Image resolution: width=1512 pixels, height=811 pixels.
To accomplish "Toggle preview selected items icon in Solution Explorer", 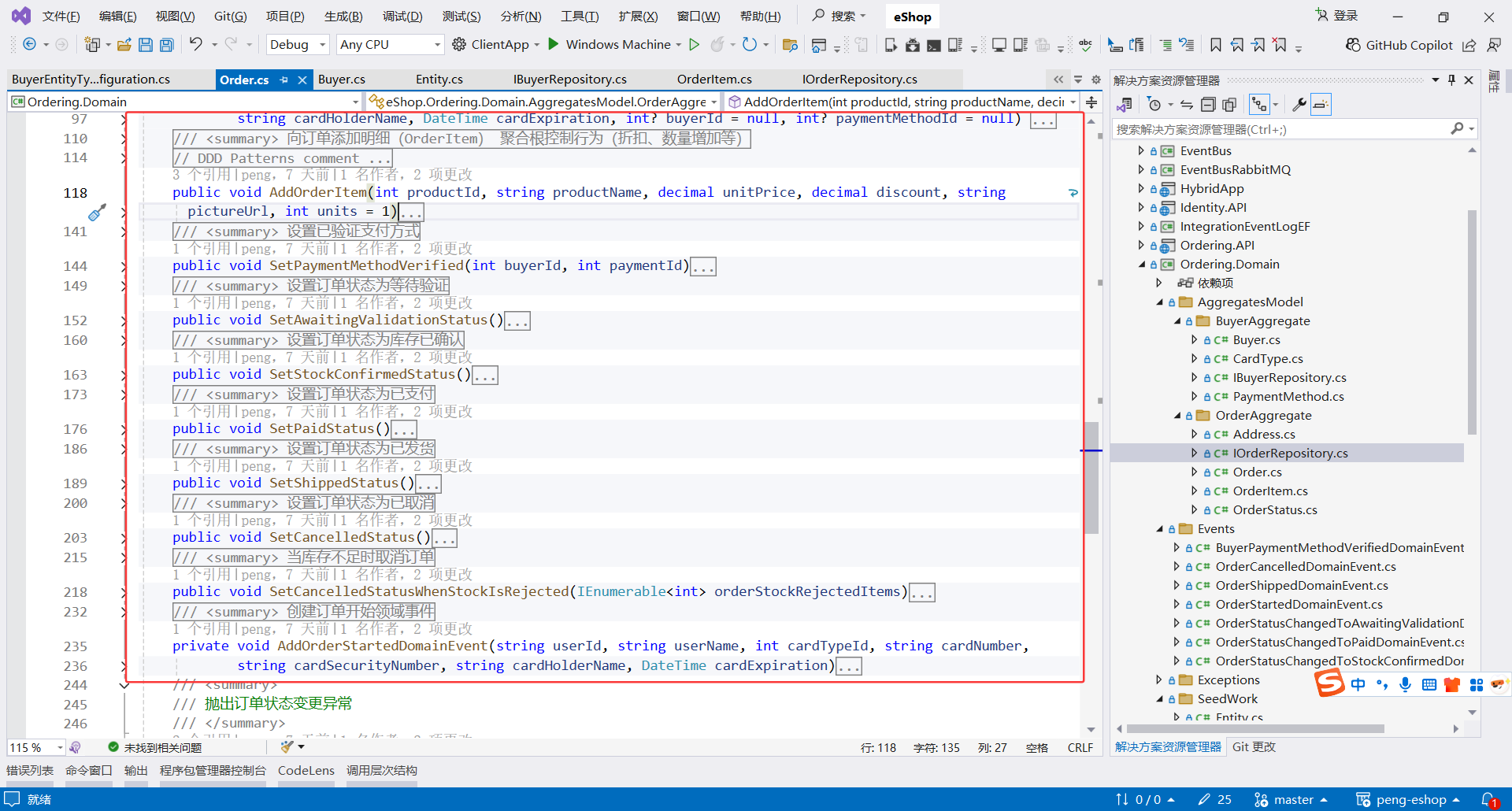I will coord(1321,104).
